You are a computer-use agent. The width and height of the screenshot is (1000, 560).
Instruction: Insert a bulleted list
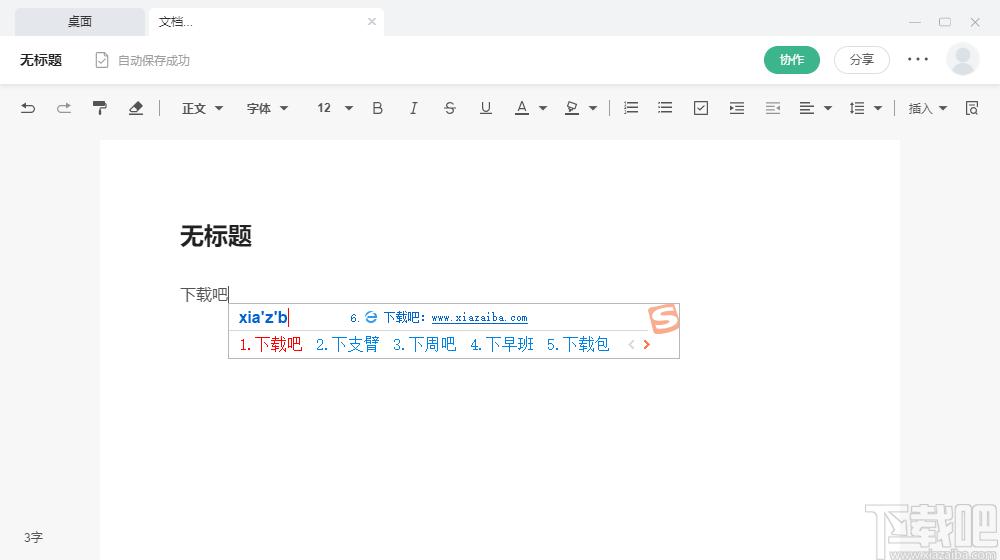click(665, 108)
